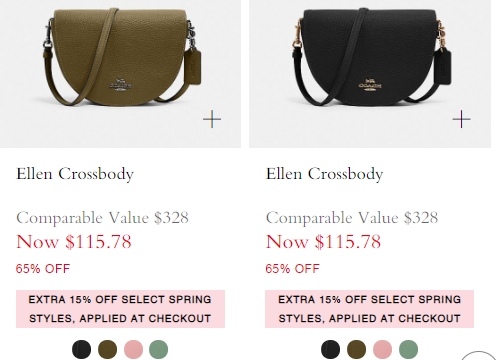
Task: Select pink swatch under right Ellen Crossbody
Action: coord(382,349)
